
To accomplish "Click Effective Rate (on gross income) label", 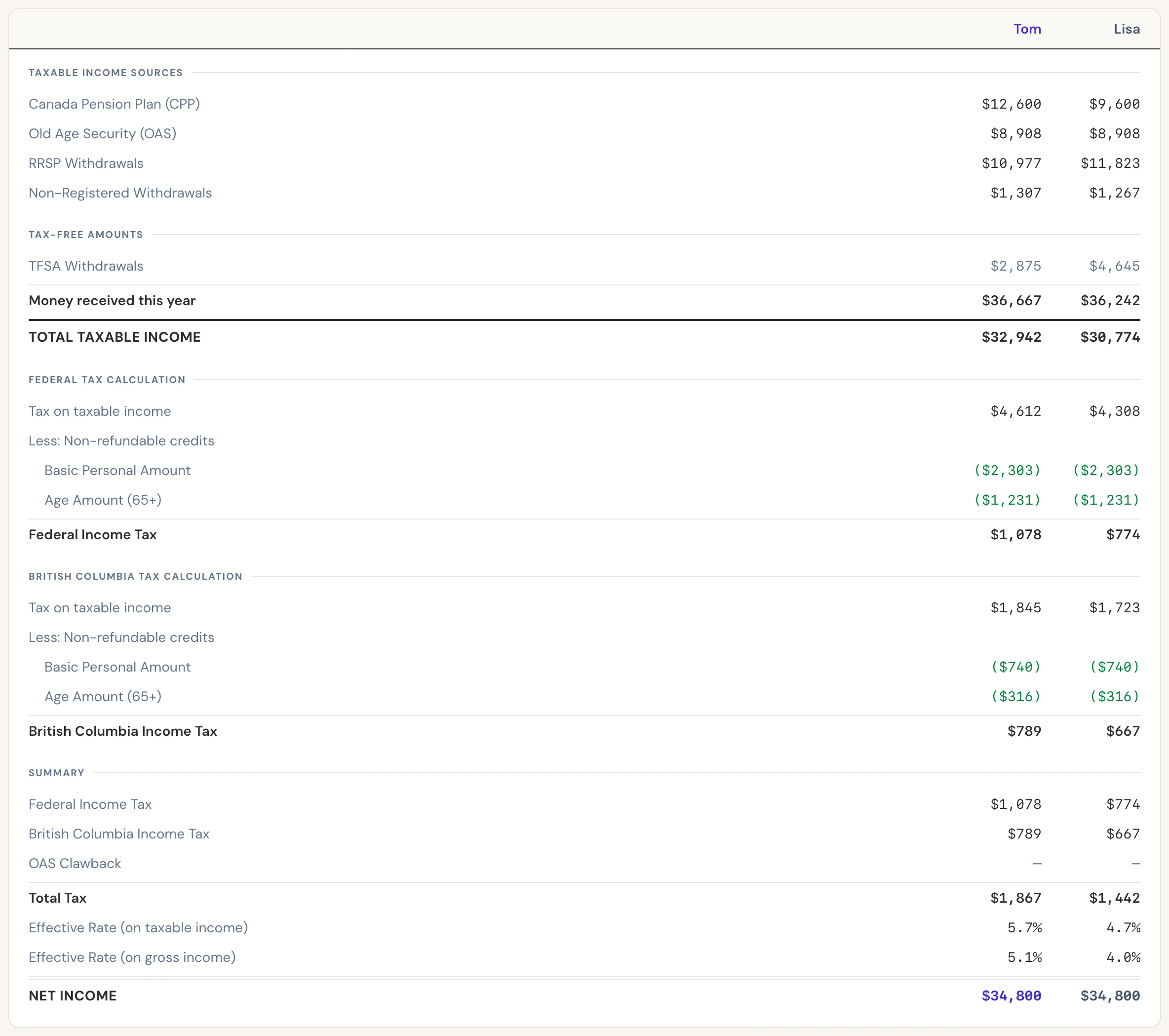I will pyautogui.click(x=132, y=957).
